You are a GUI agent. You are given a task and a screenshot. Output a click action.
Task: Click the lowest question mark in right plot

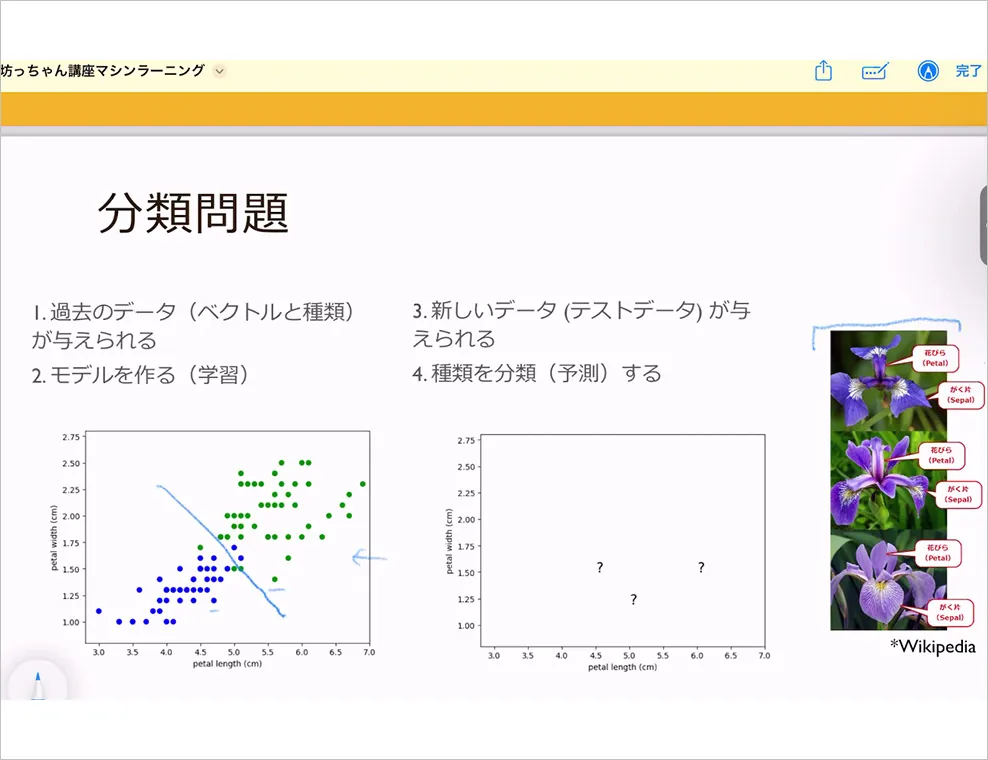tap(633, 599)
